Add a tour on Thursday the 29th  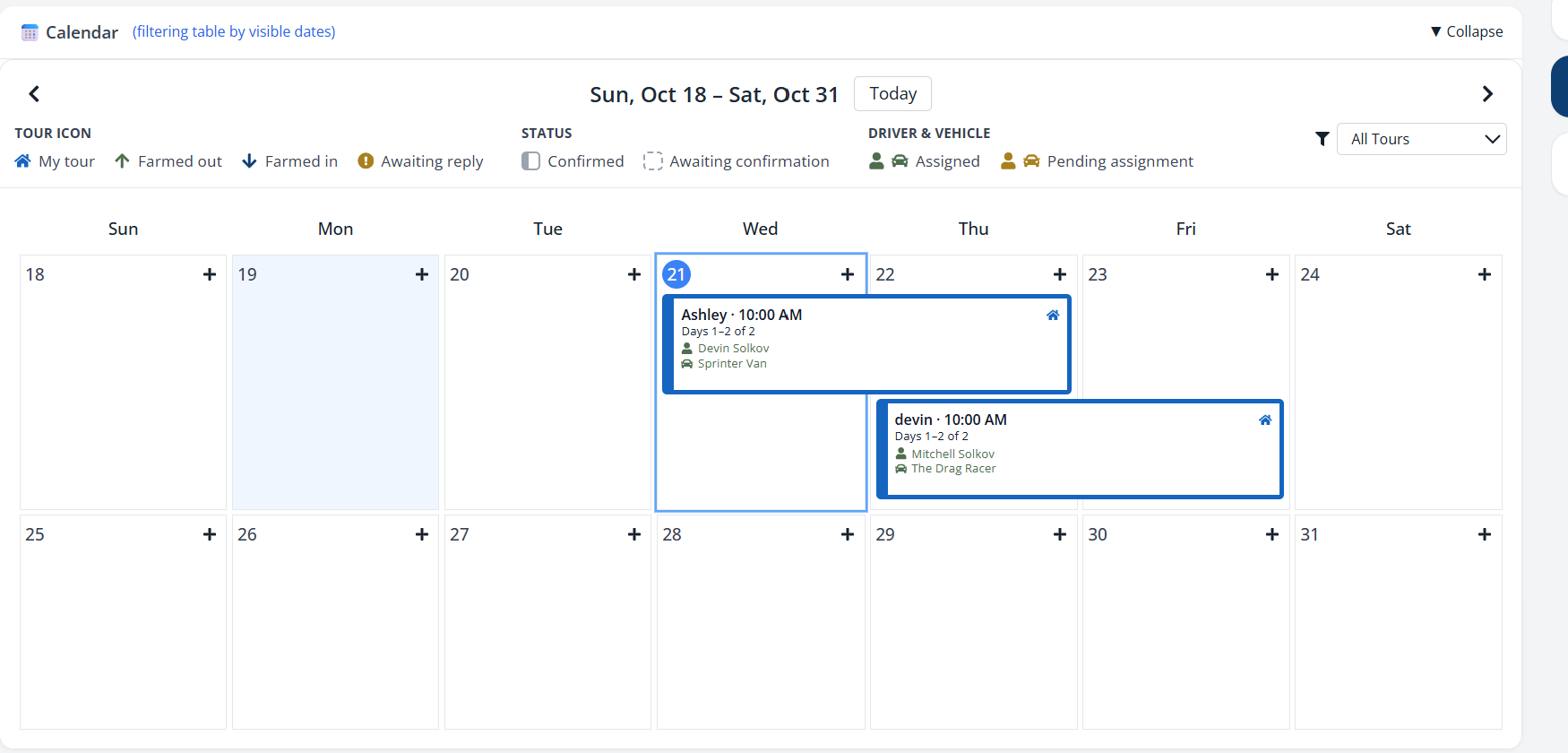pyautogui.click(x=1060, y=534)
